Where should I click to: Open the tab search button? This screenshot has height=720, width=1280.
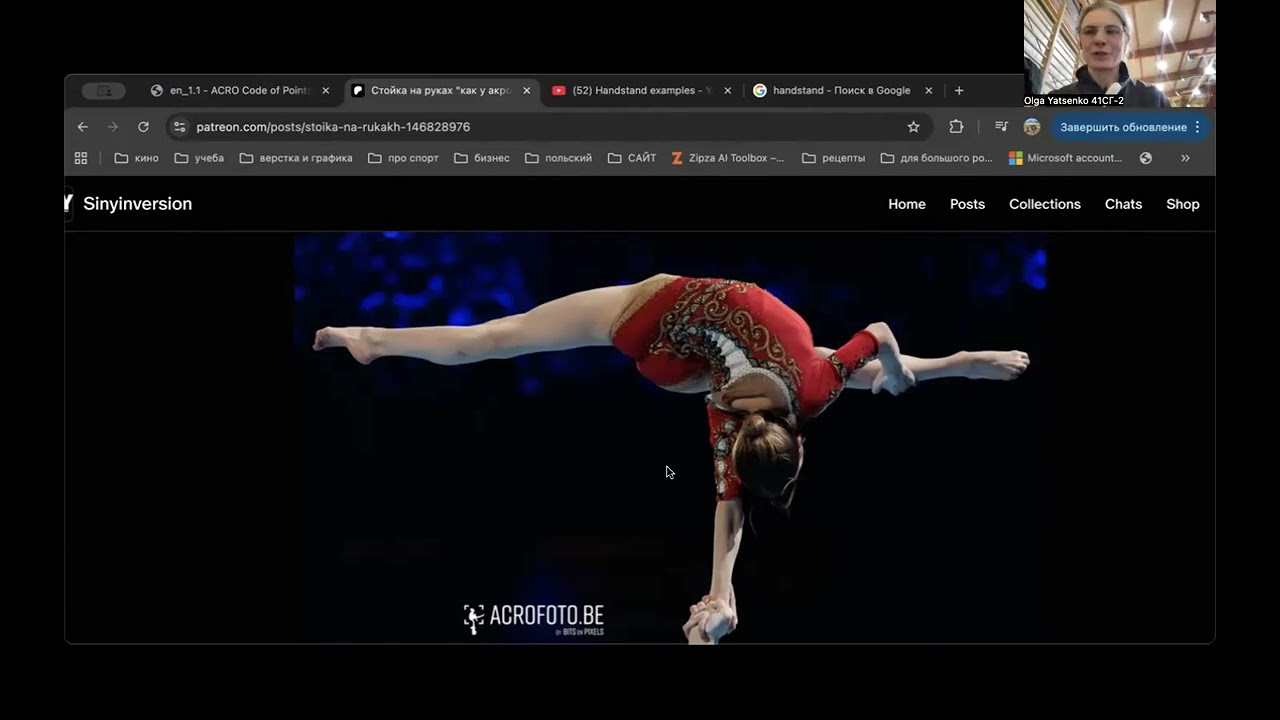[x=103, y=91]
